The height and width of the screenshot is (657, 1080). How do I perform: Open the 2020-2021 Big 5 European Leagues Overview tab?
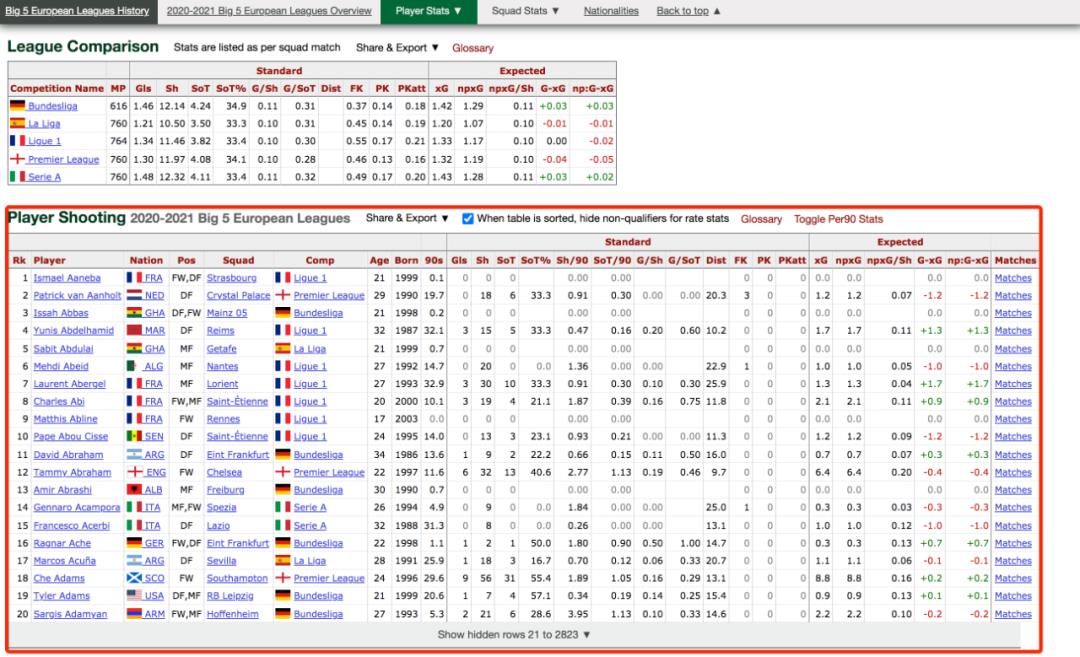pyautogui.click(x=269, y=11)
